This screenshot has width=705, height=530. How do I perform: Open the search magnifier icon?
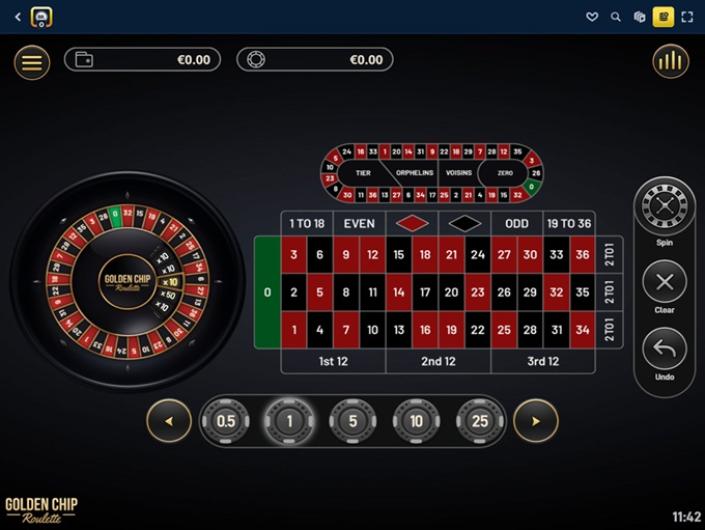pos(616,17)
